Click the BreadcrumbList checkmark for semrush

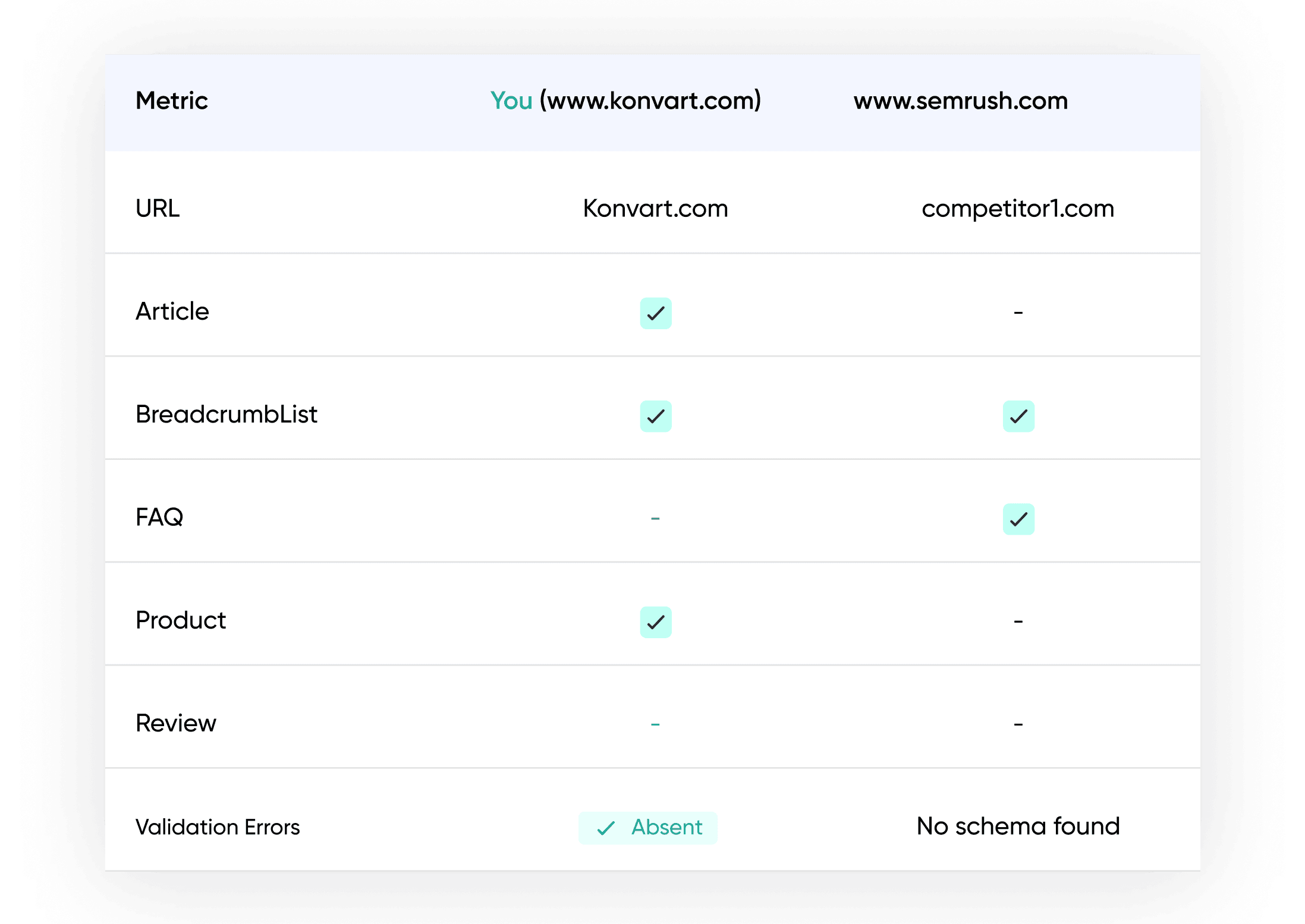coord(1018,416)
